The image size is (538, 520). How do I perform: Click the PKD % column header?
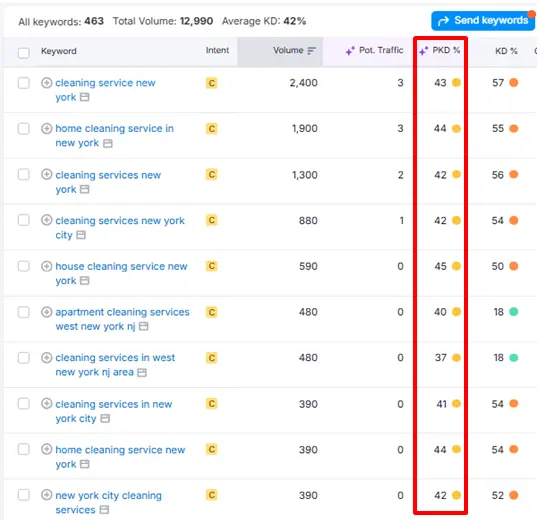pos(446,50)
